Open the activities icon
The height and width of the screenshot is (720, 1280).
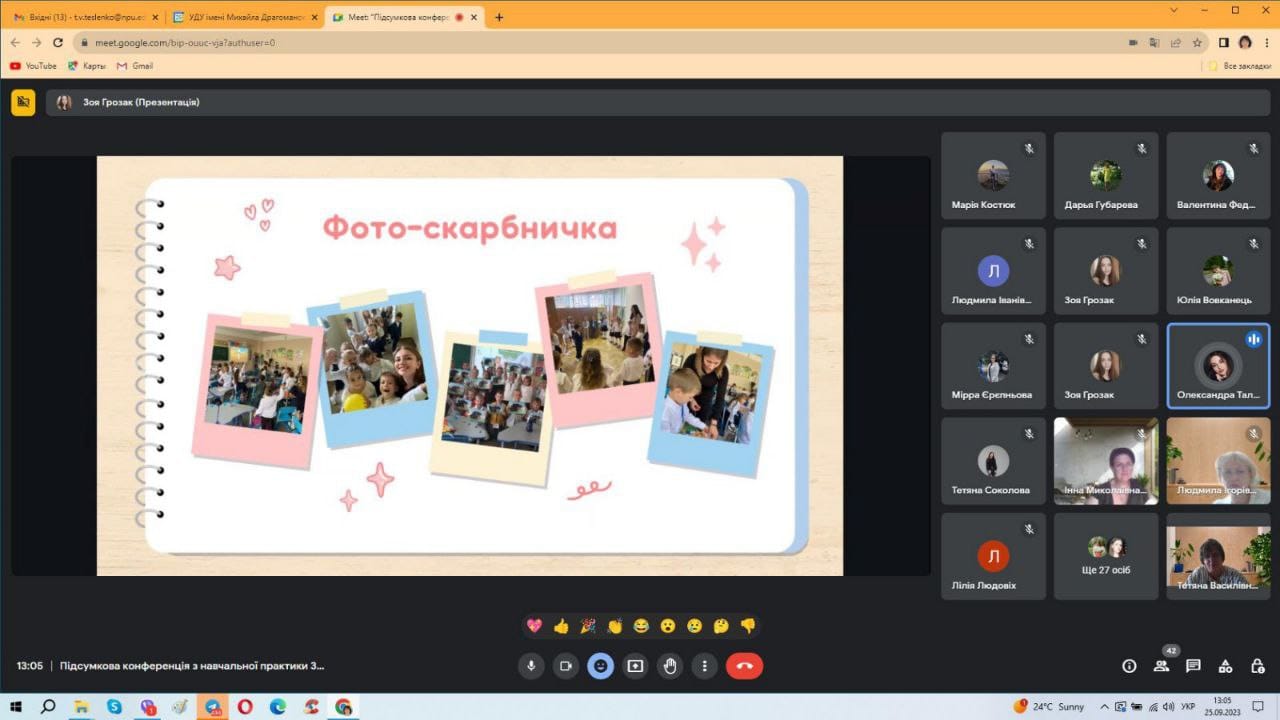pyautogui.click(x=1225, y=666)
